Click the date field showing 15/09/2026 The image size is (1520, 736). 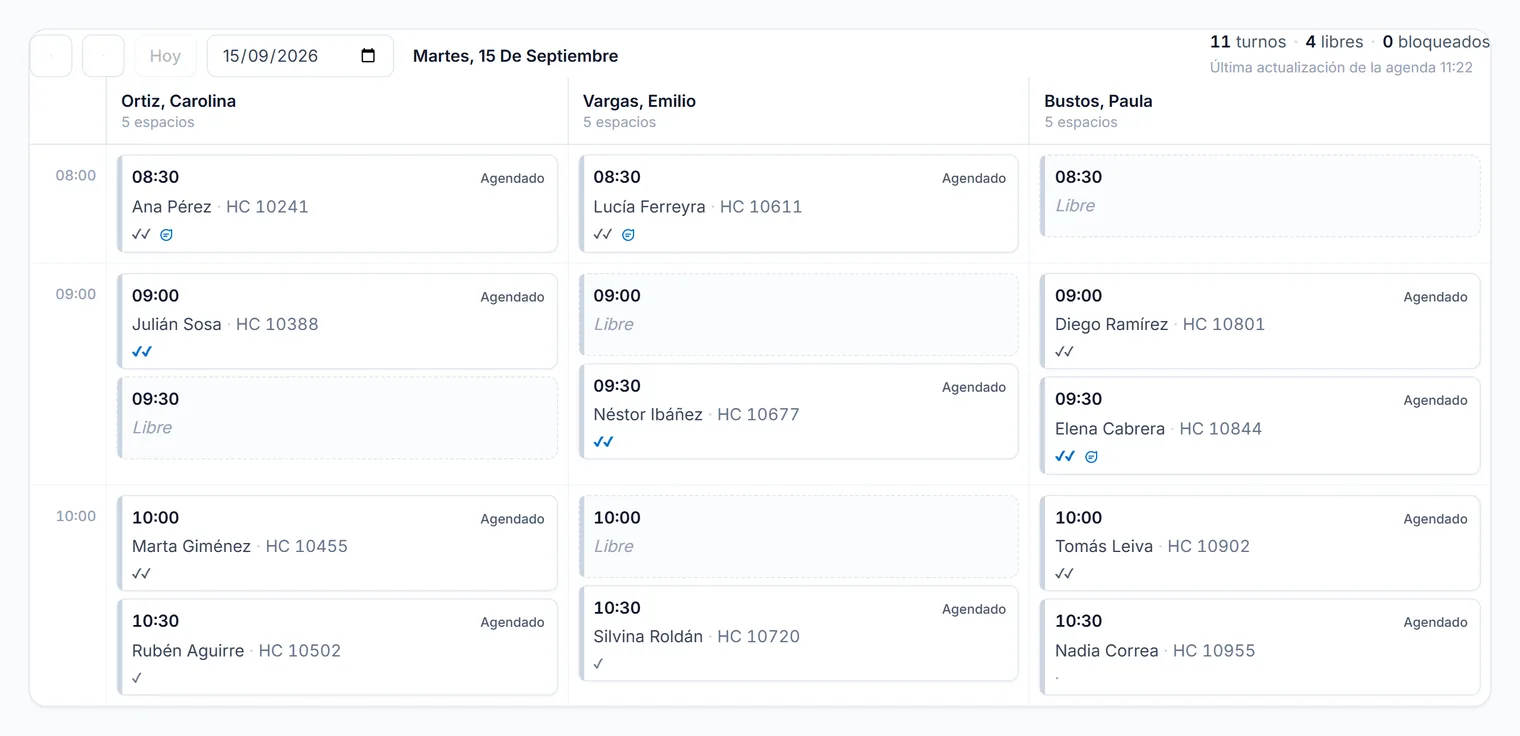click(300, 56)
